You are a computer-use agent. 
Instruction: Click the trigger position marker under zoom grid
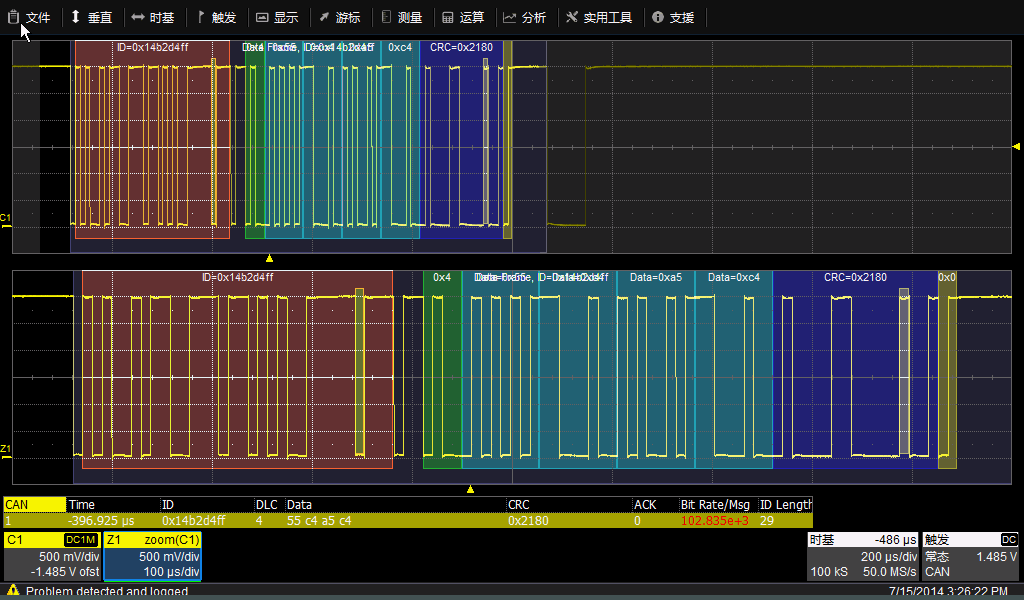click(470, 489)
